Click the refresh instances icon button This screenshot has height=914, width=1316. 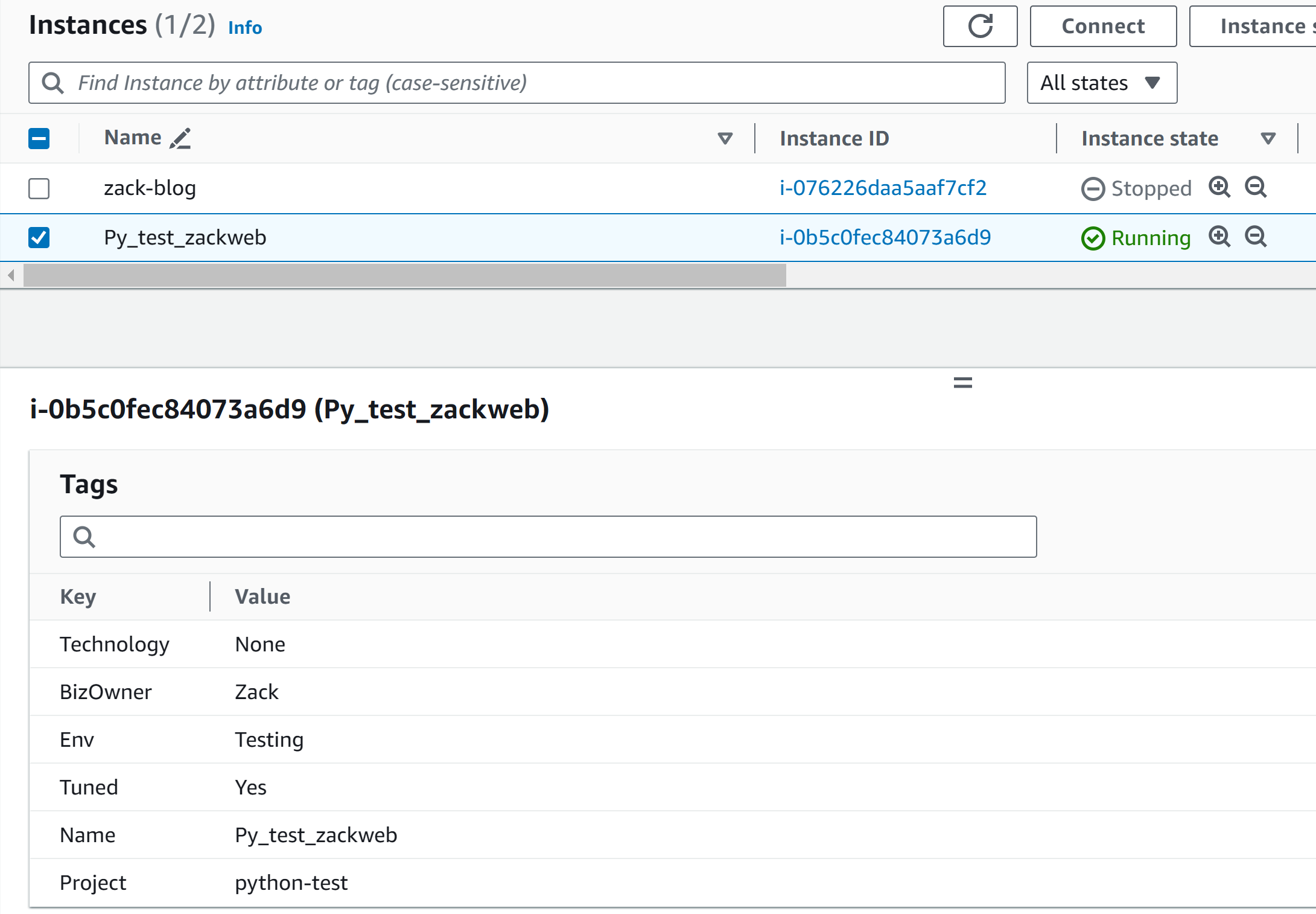(980, 26)
